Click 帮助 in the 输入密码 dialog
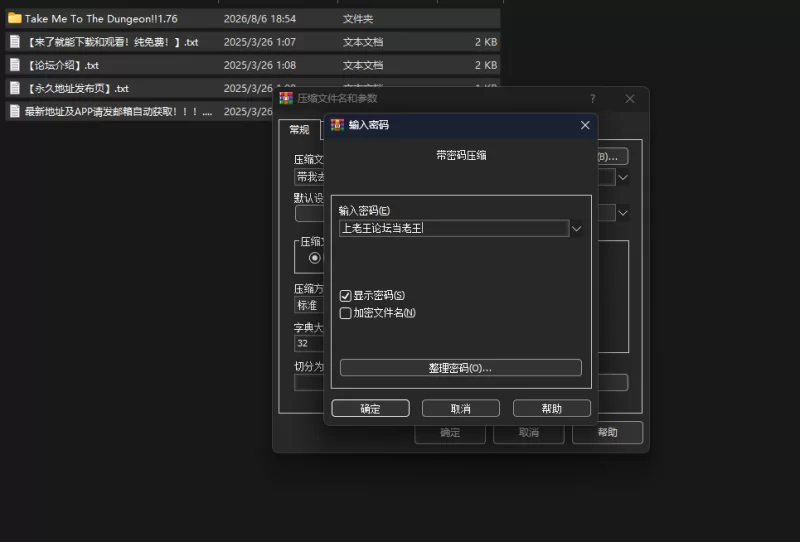 pyautogui.click(x=552, y=408)
